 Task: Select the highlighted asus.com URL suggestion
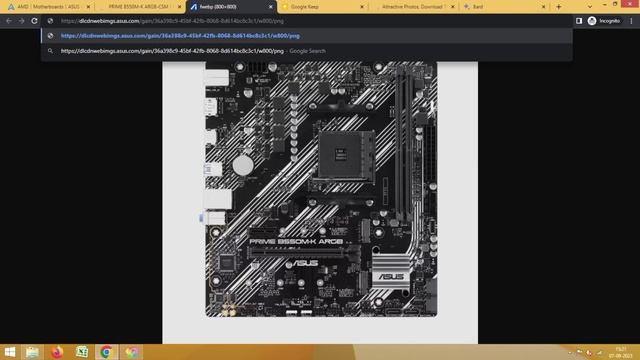306,36
